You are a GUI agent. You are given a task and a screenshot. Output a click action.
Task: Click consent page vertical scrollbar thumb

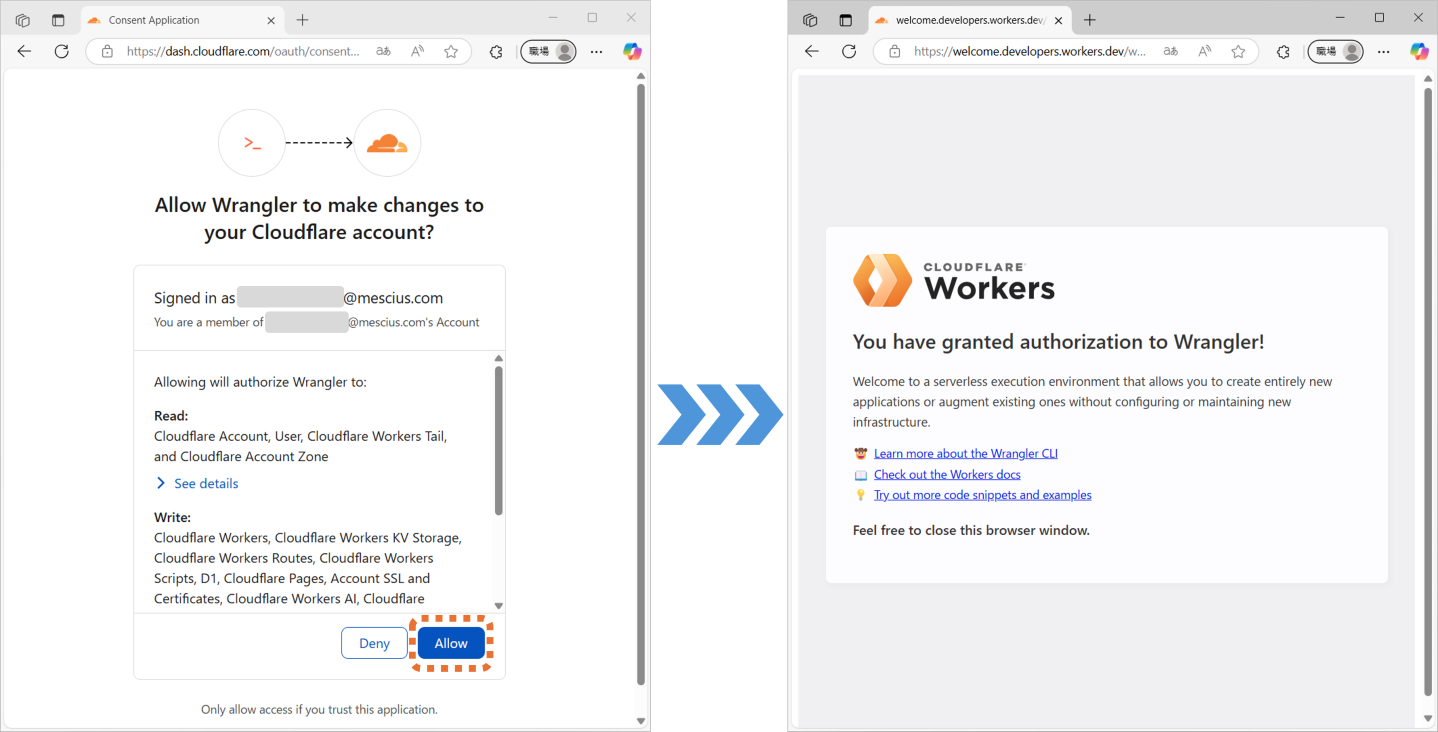point(641,384)
